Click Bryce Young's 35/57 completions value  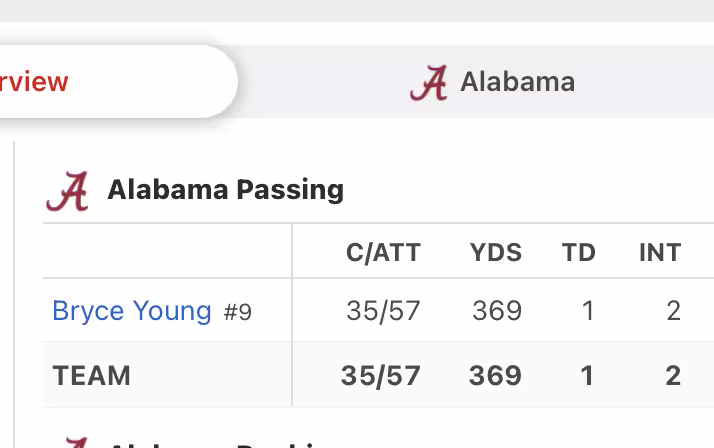pos(383,311)
